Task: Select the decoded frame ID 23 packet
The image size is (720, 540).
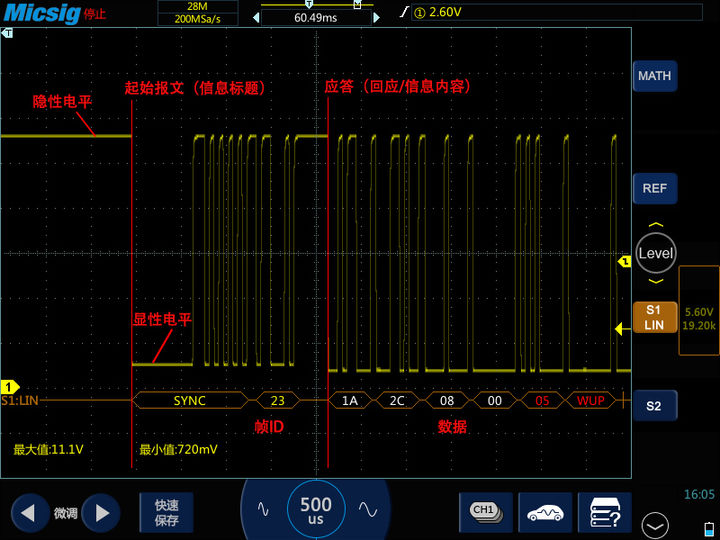Action: click(277, 400)
